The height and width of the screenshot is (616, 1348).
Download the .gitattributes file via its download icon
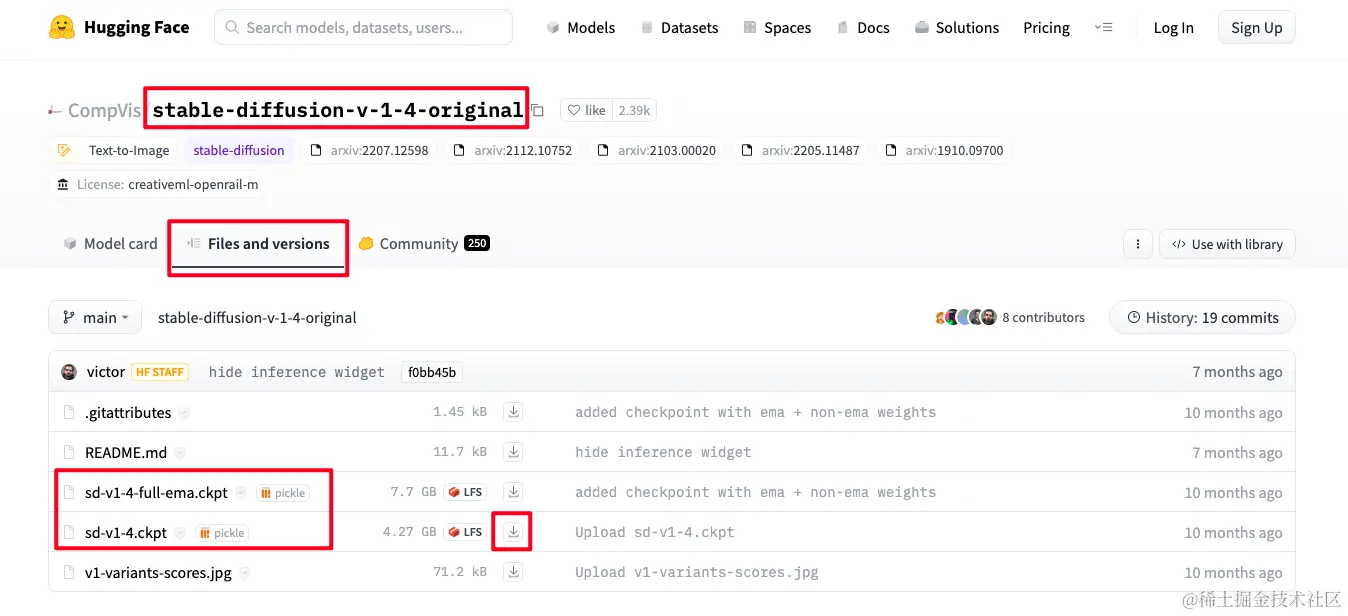point(513,412)
